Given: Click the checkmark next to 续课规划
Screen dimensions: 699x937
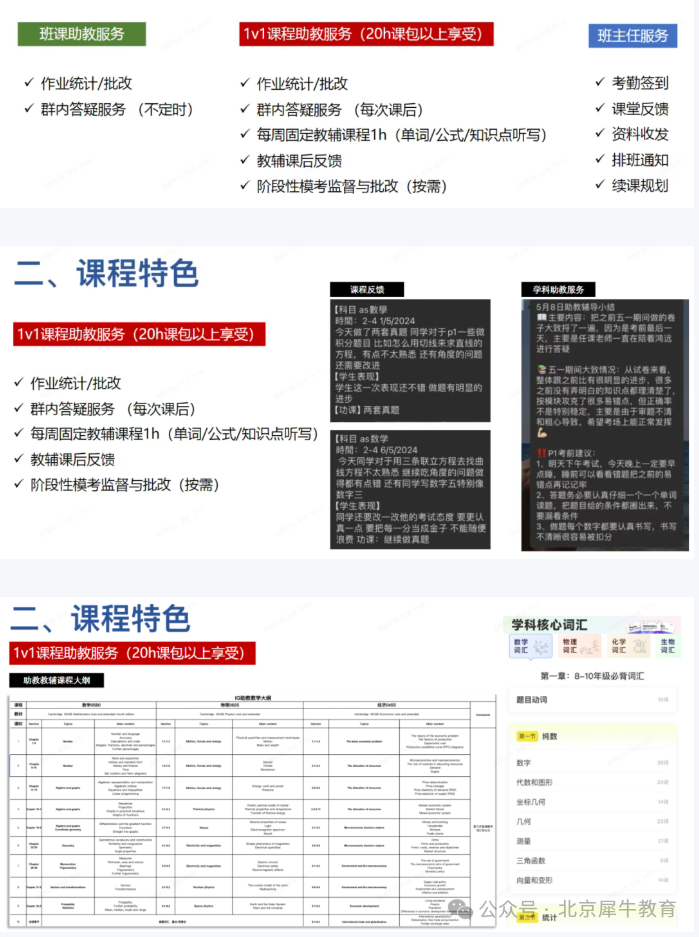Looking at the screenshot, I should point(600,185).
